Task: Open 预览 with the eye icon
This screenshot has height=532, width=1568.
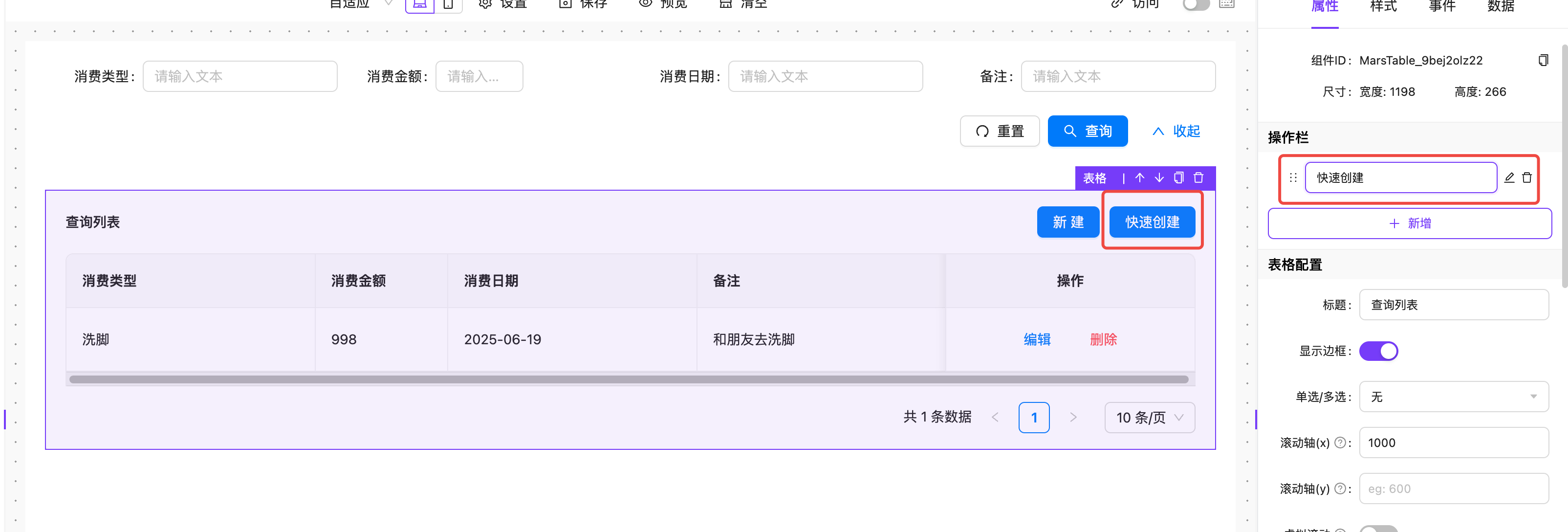Action: (x=663, y=4)
